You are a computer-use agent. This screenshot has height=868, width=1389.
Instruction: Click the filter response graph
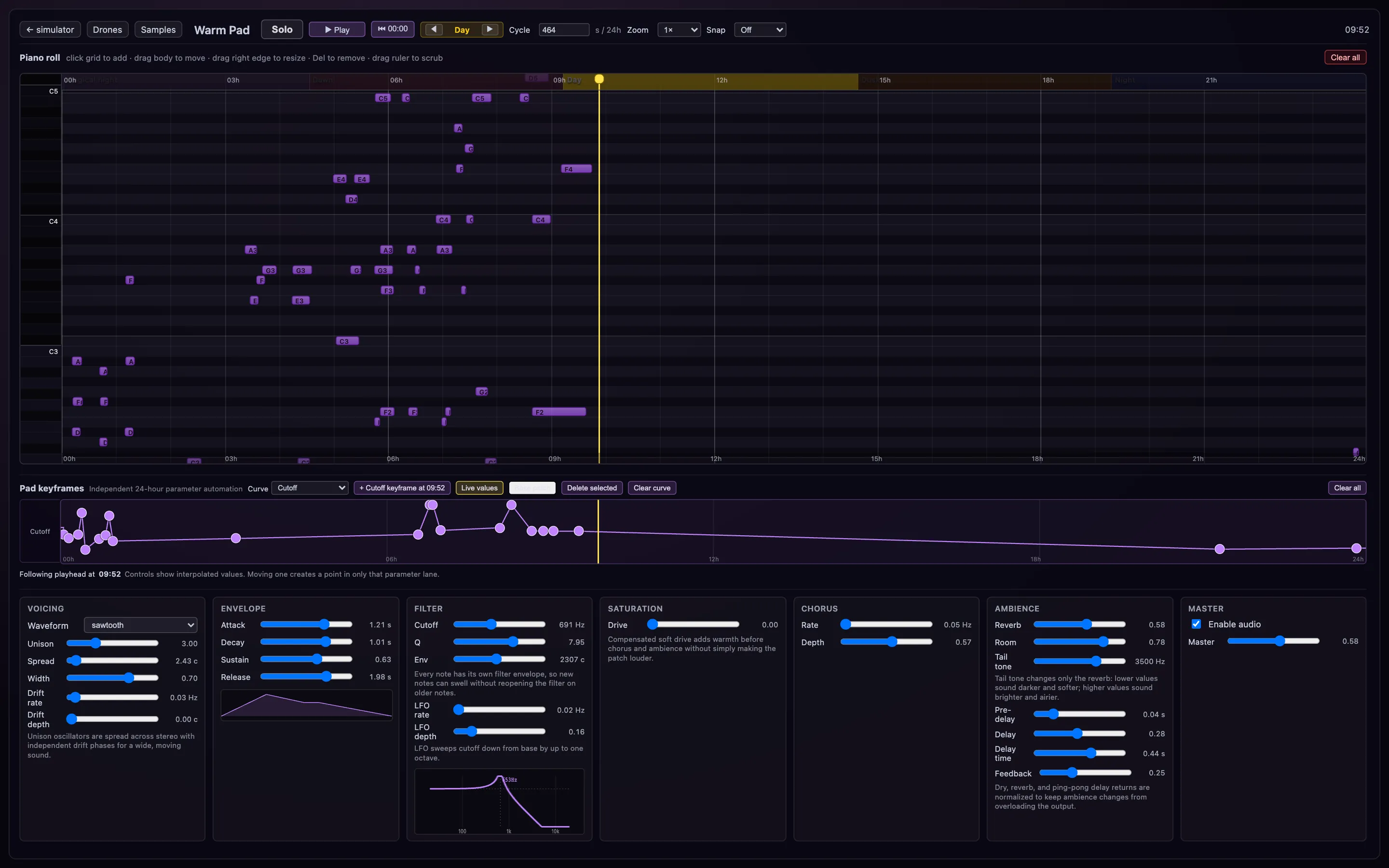click(499, 801)
